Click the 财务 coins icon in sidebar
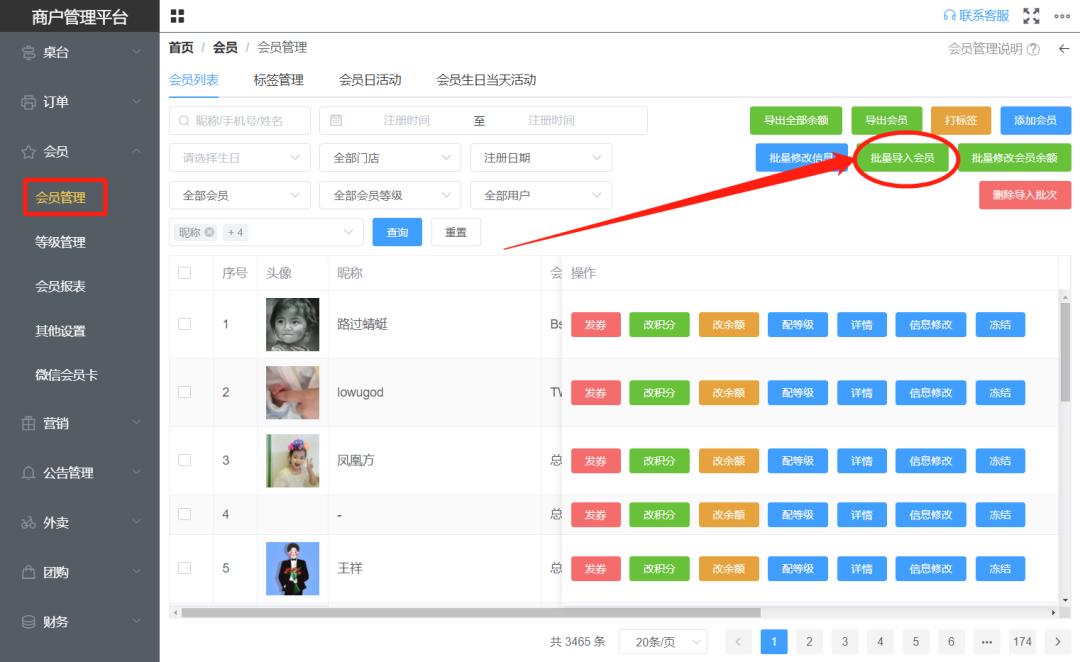The width and height of the screenshot is (1080, 662). 28,622
